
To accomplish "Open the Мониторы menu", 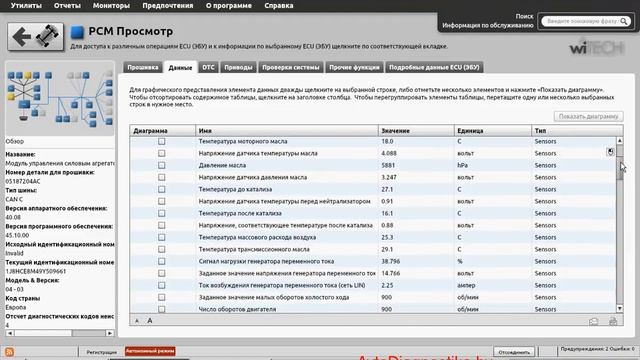I will click(111, 6).
